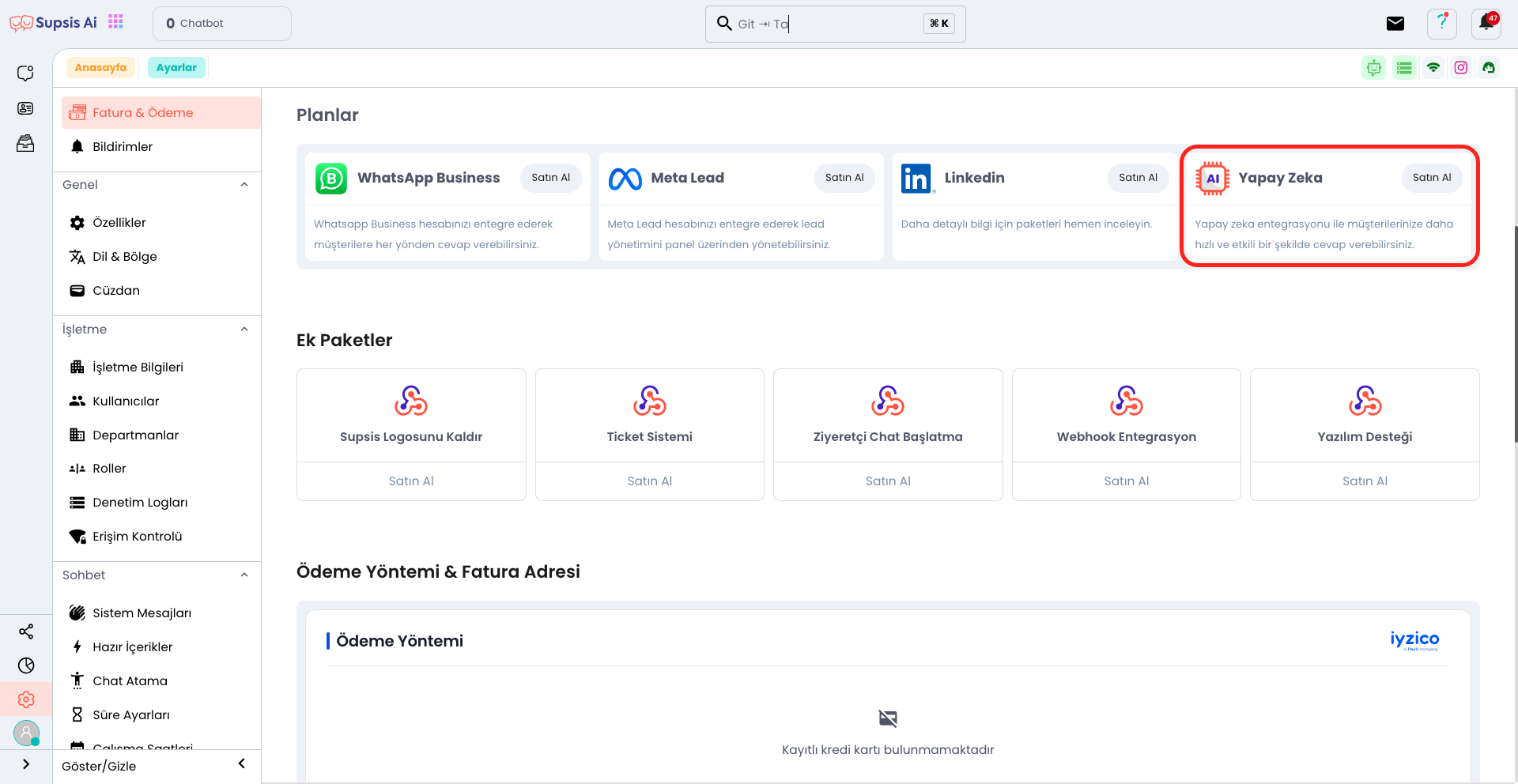Click Satın Al under Ticket Sistemi
Viewport: 1518px width, 784px height.
tap(650, 481)
